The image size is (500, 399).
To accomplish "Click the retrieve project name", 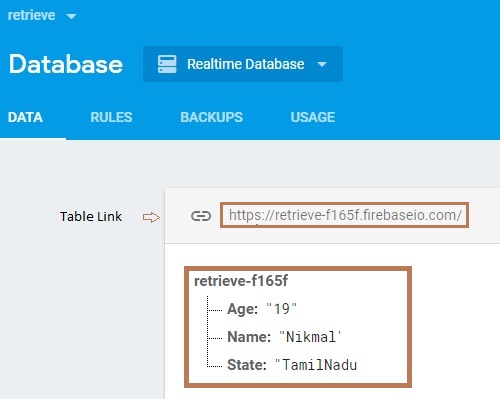I will coord(31,15).
